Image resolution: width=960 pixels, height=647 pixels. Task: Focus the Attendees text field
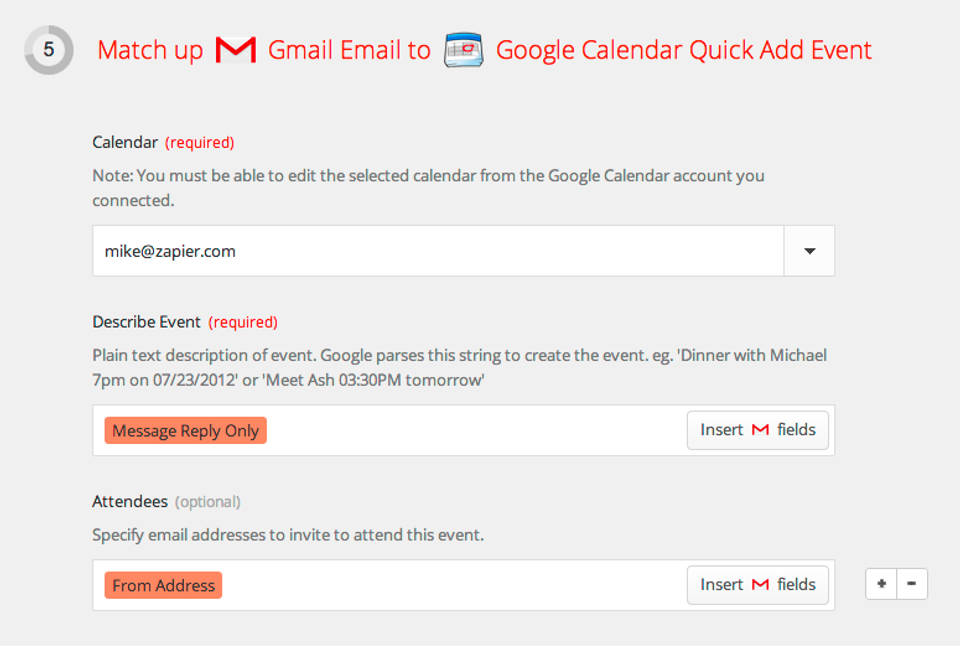pos(450,586)
